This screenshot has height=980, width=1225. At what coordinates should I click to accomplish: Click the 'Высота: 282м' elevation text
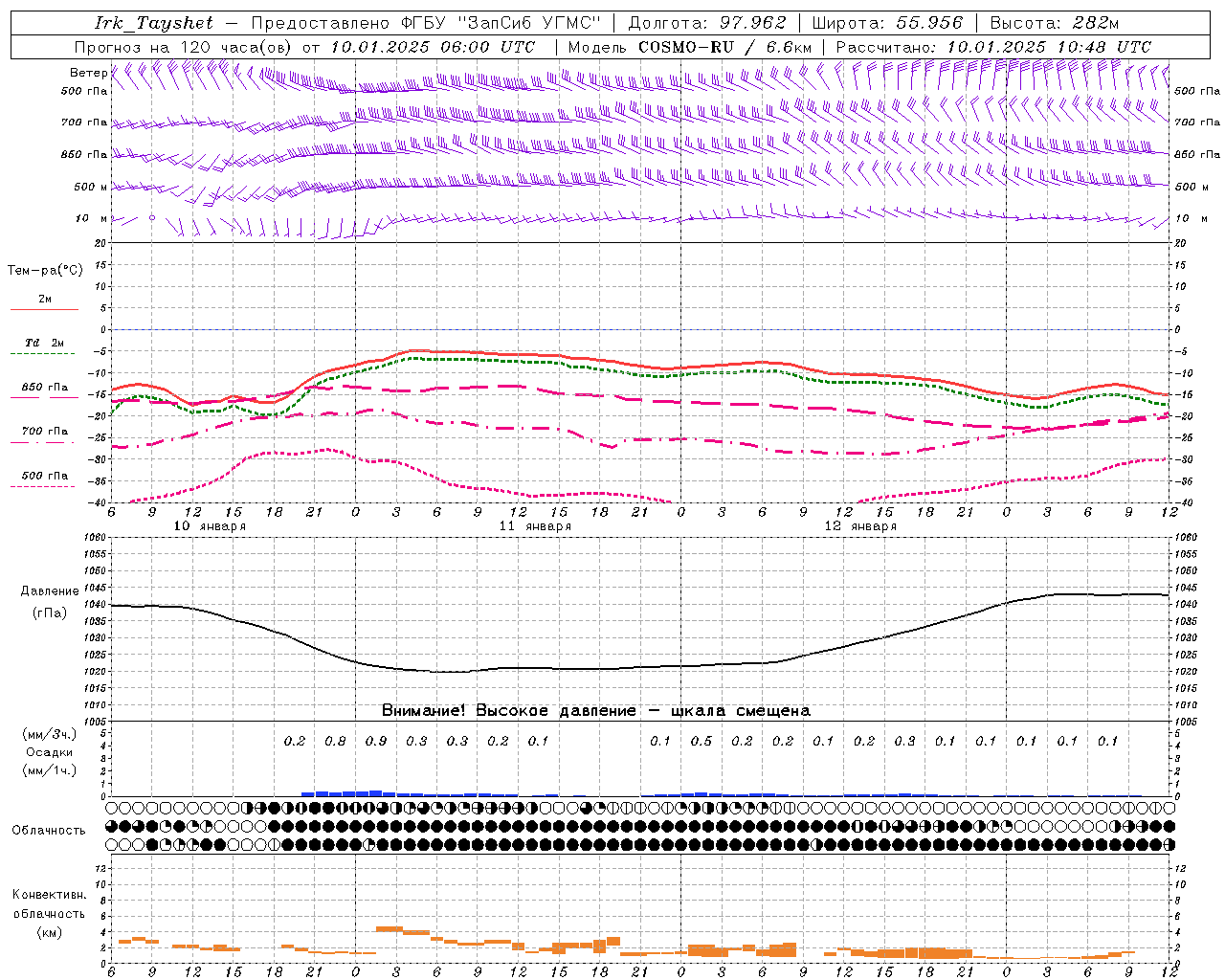pos(1055,23)
